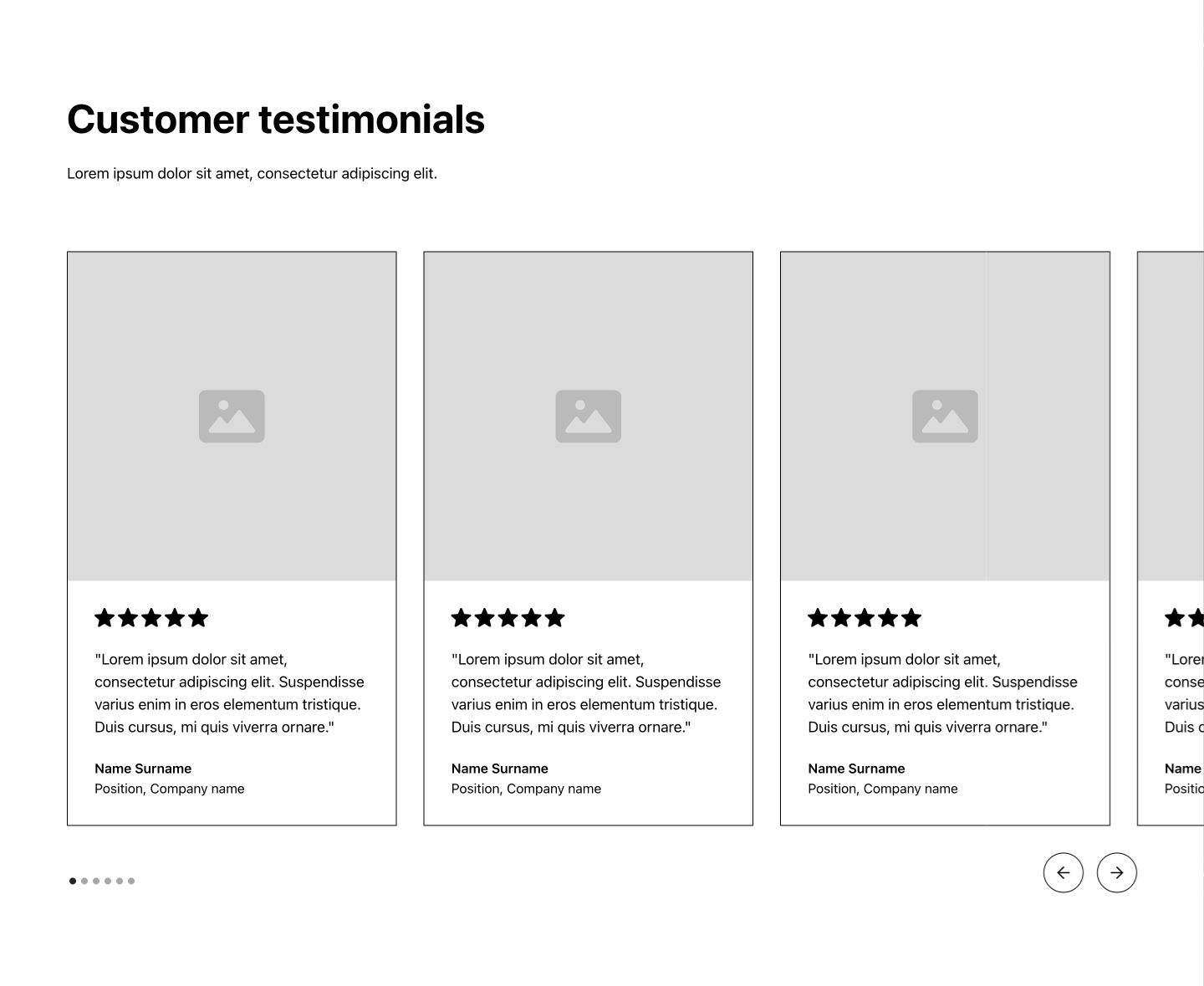Click "Name Surname" in the third testimonial card
Viewport: 1204px width, 986px height.
click(x=856, y=769)
